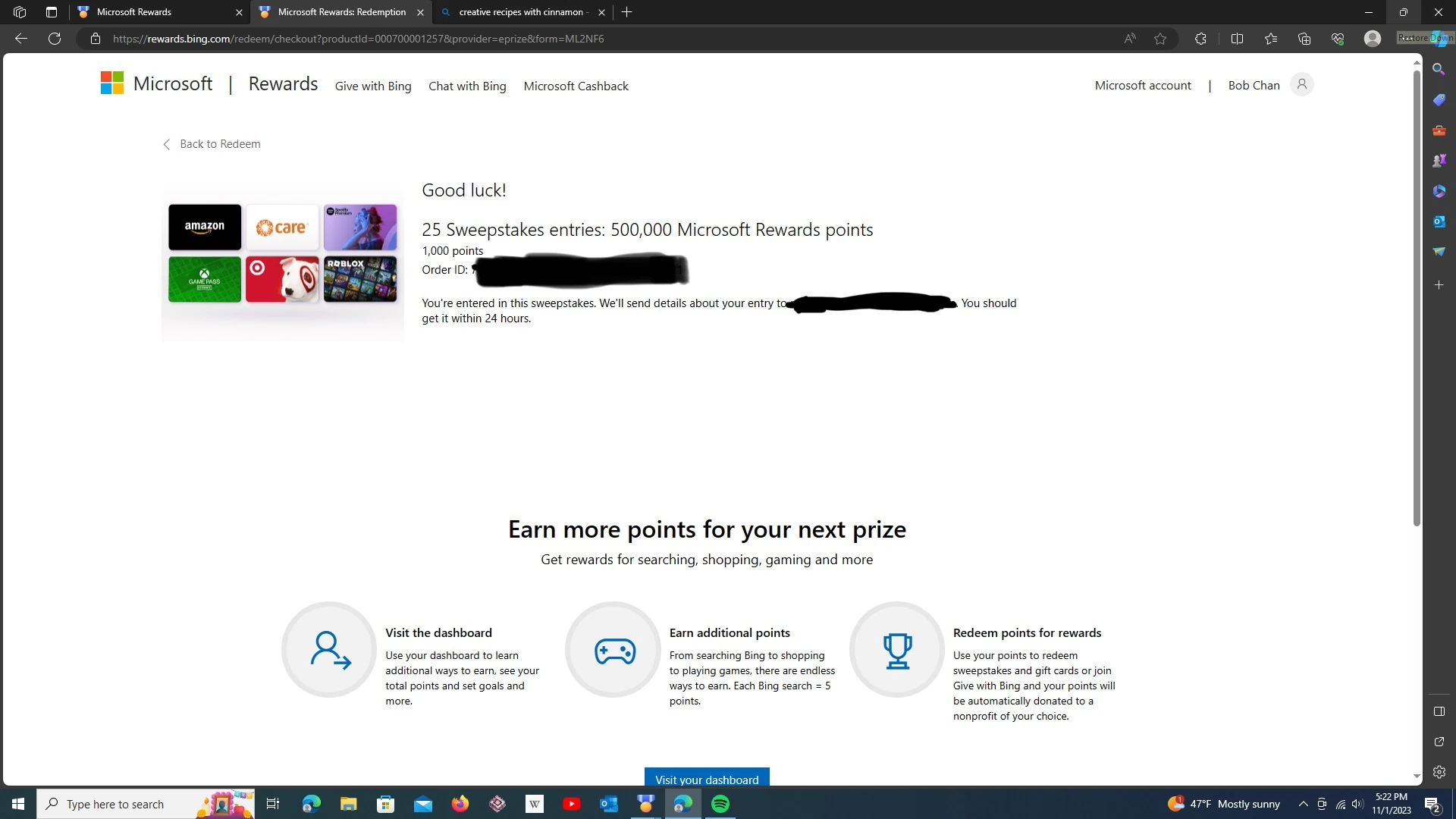
Task: Open Edge sidebar search icon
Action: [x=1439, y=69]
